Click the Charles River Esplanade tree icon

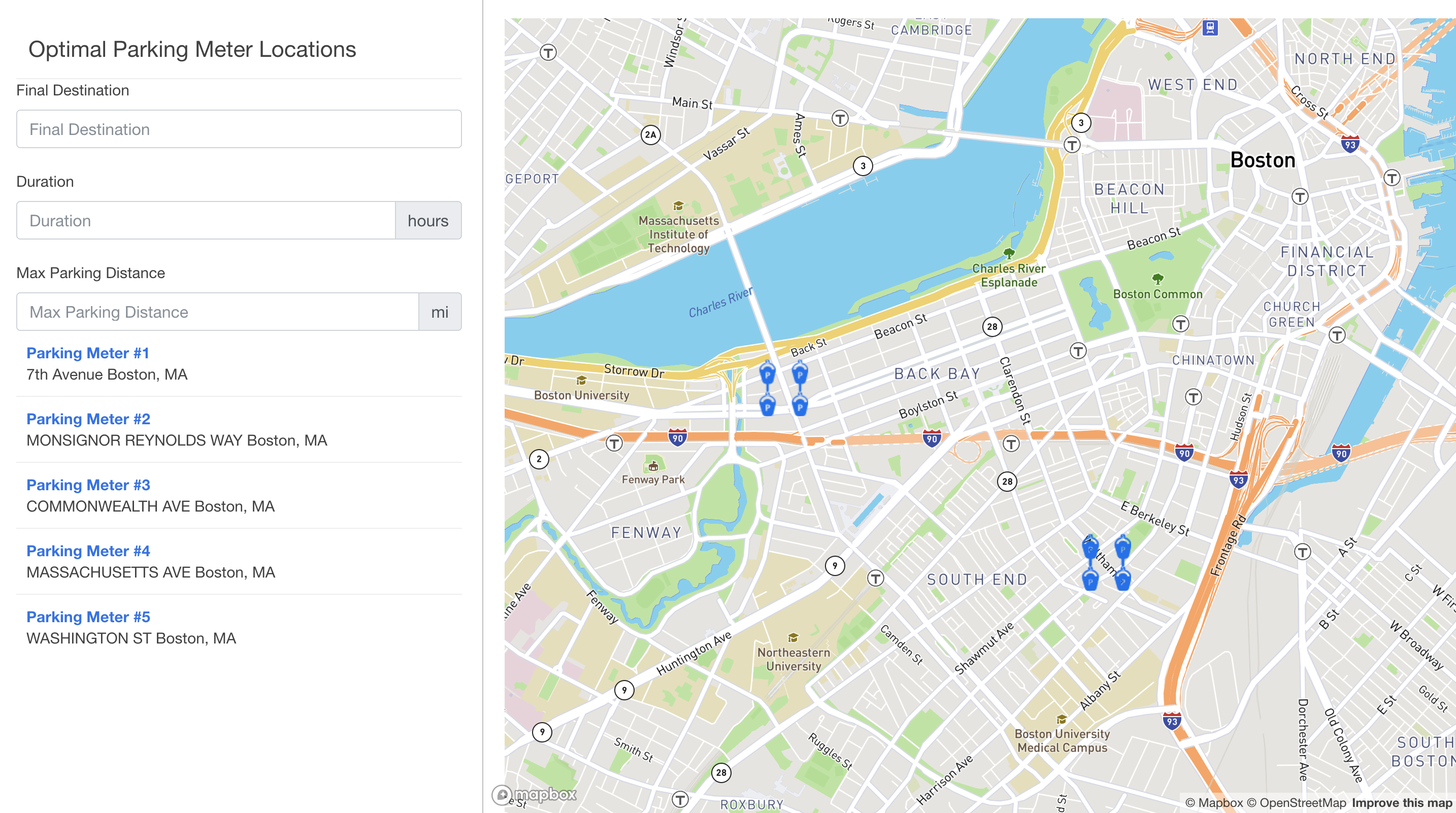pyautogui.click(x=1008, y=254)
